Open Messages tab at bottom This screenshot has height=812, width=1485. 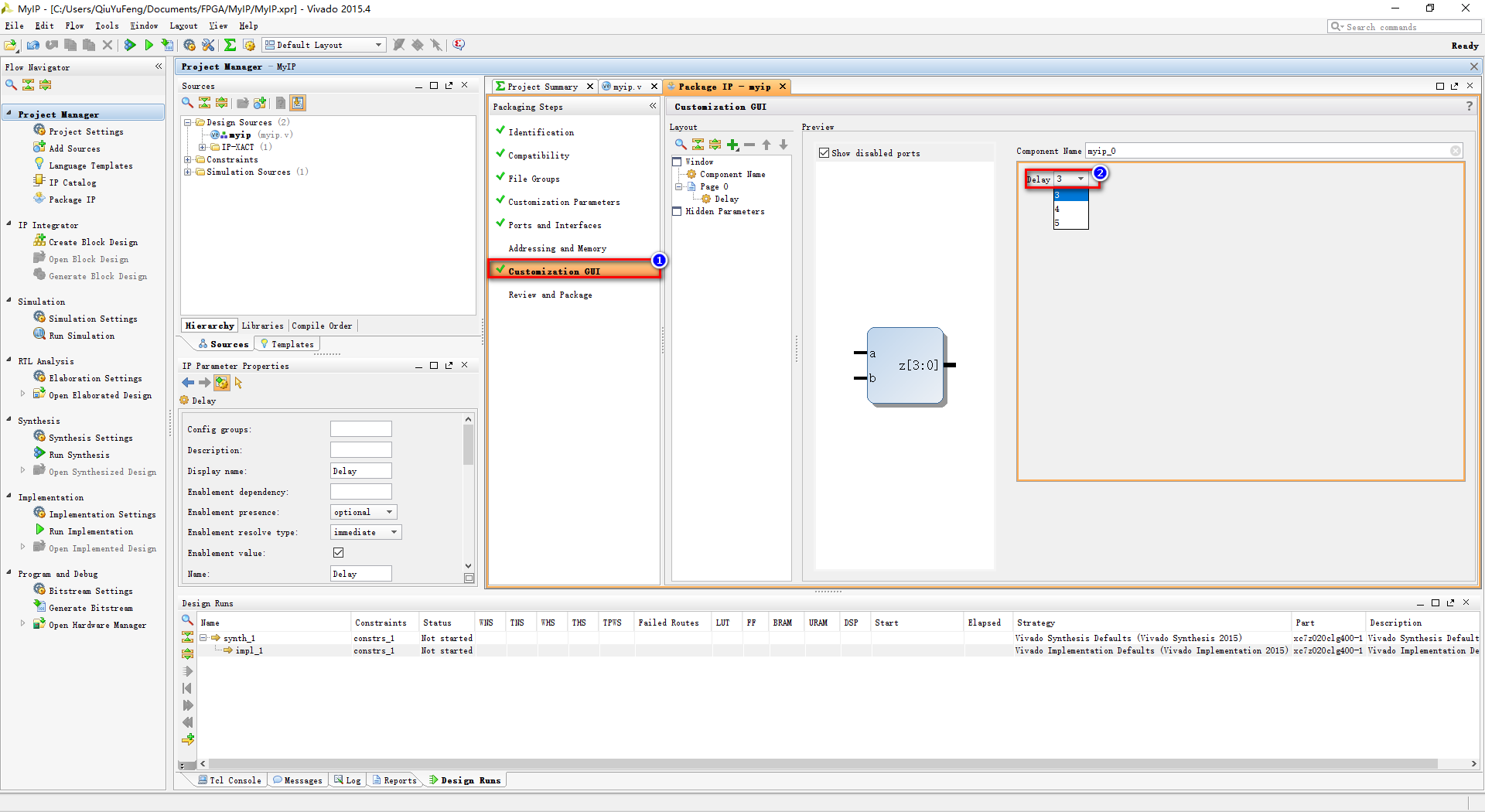click(x=298, y=780)
